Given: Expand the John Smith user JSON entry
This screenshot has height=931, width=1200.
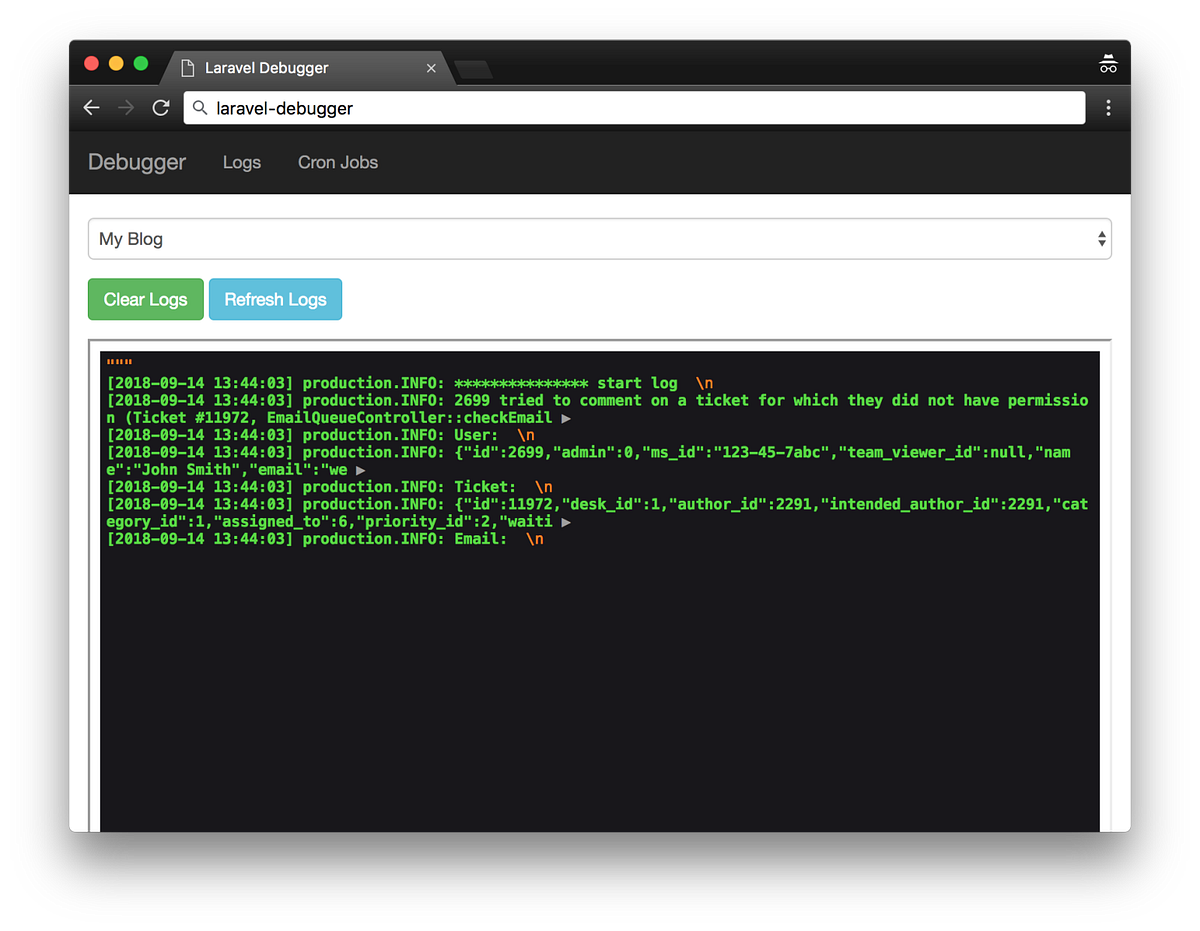Looking at the screenshot, I should [359, 469].
